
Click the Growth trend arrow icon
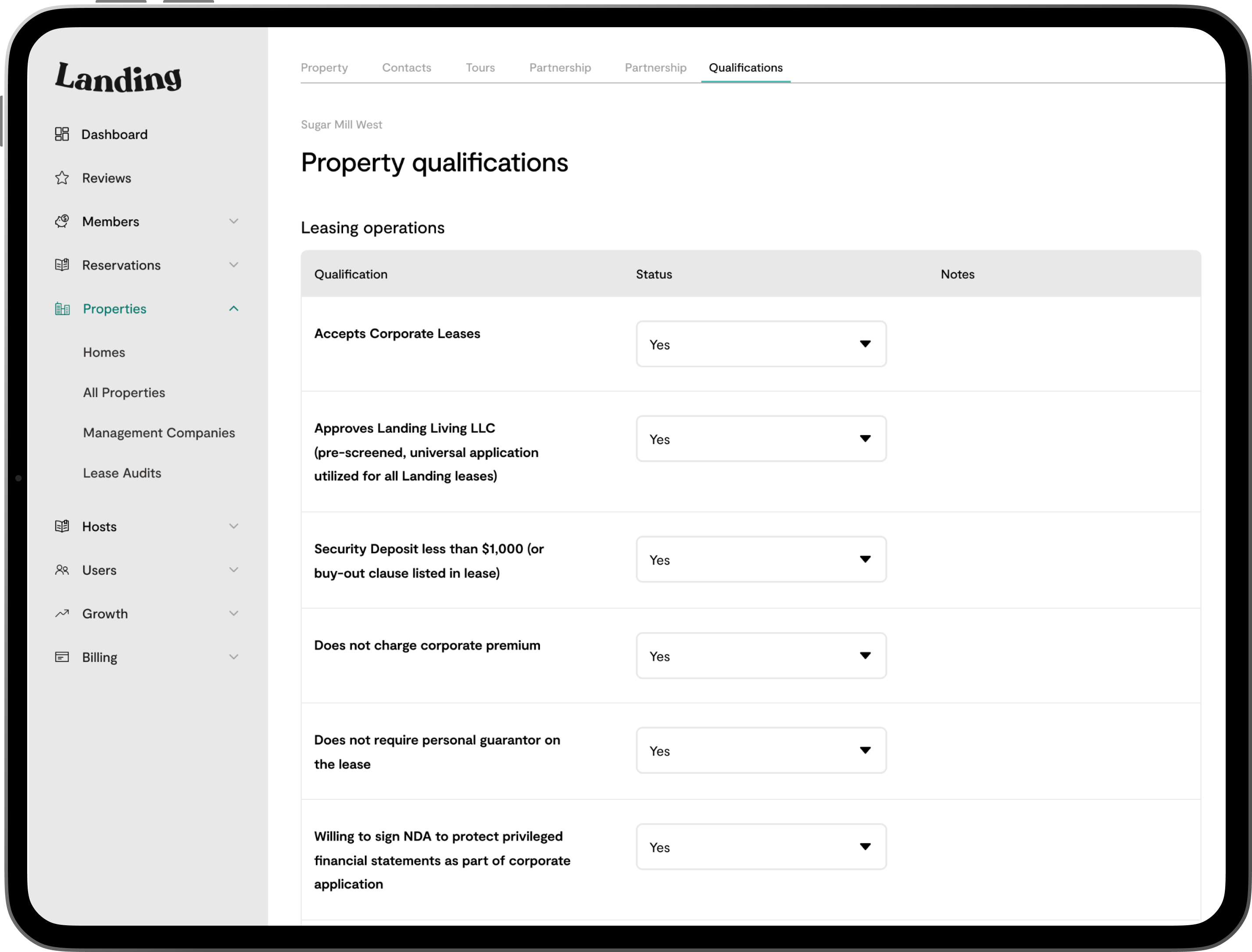tap(62, 614)
